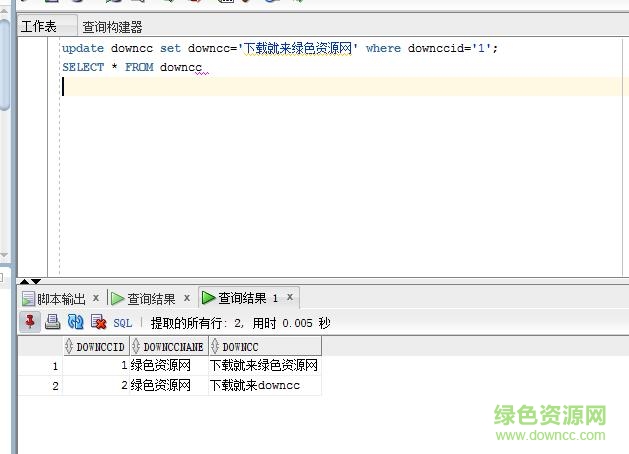The height and width of the screenshot is (454, 629).
Task: Click the left panel vertical scrollbar thumb
Action: [5, 64]
